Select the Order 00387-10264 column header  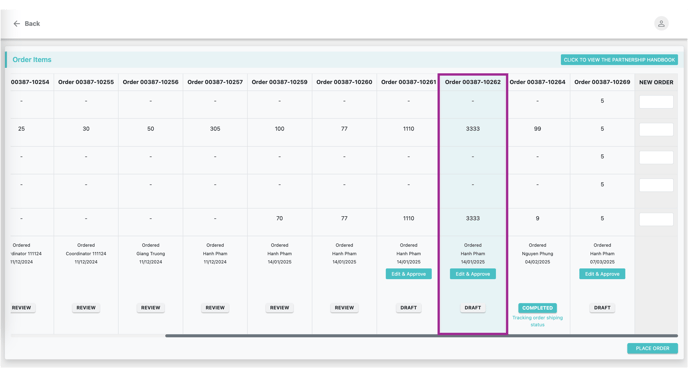538,82
